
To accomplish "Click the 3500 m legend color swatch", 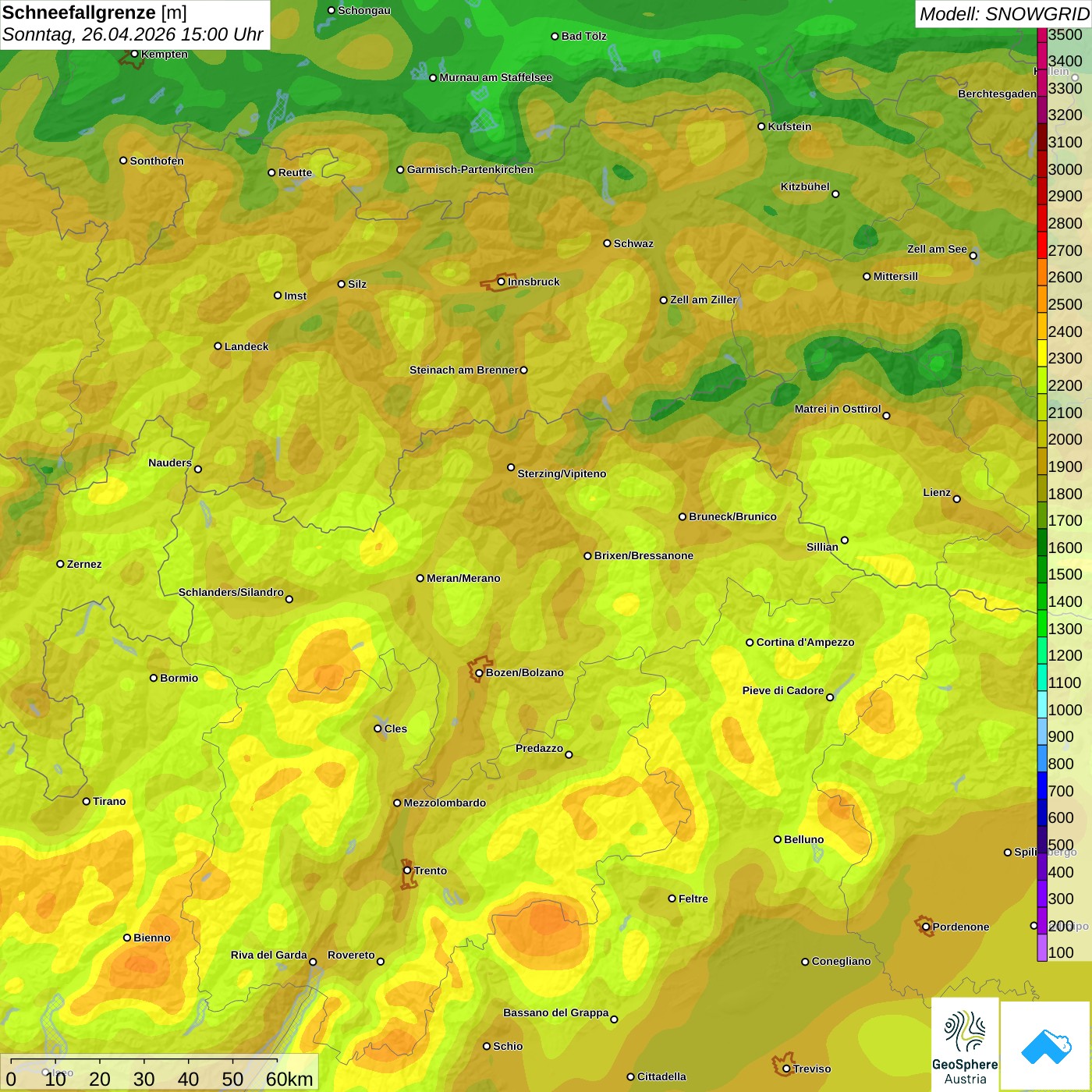I will [1042, 35].
